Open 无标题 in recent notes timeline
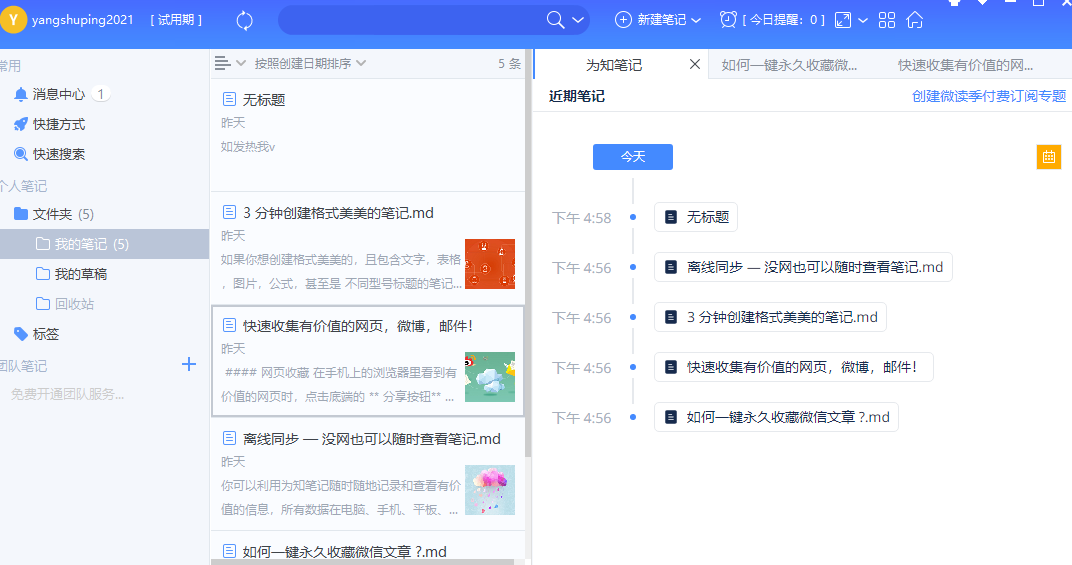The height and width of the screenshot is (565, 1072). click(x=695, y=218)
